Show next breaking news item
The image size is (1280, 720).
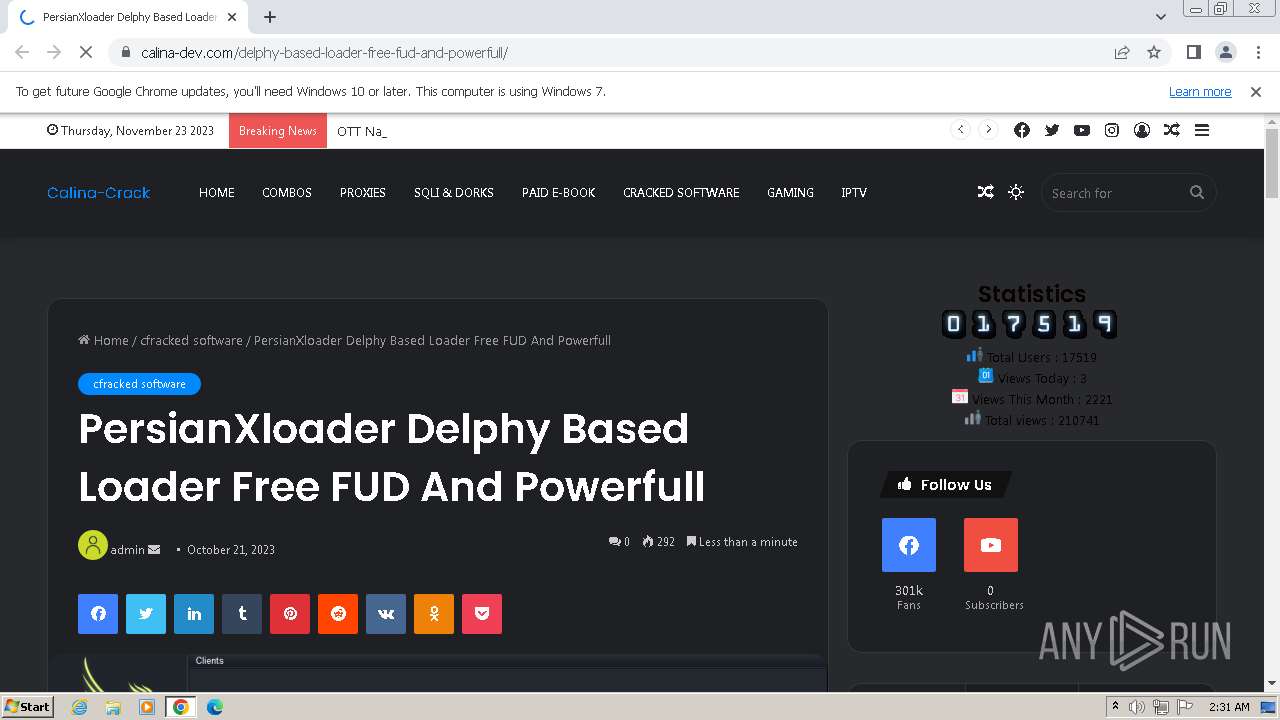pyautogui.click(x=989, y=130)
